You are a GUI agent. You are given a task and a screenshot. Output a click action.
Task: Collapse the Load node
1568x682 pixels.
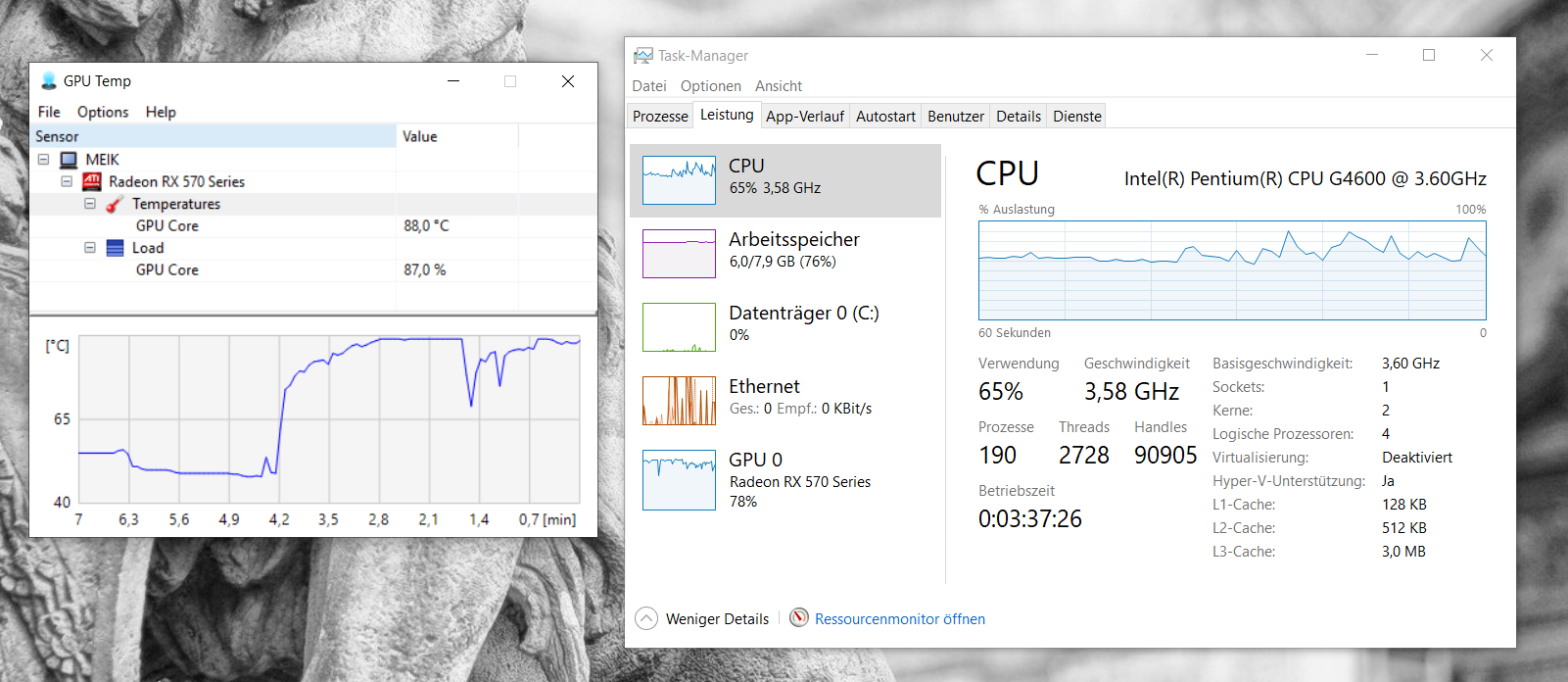point(90,248)
